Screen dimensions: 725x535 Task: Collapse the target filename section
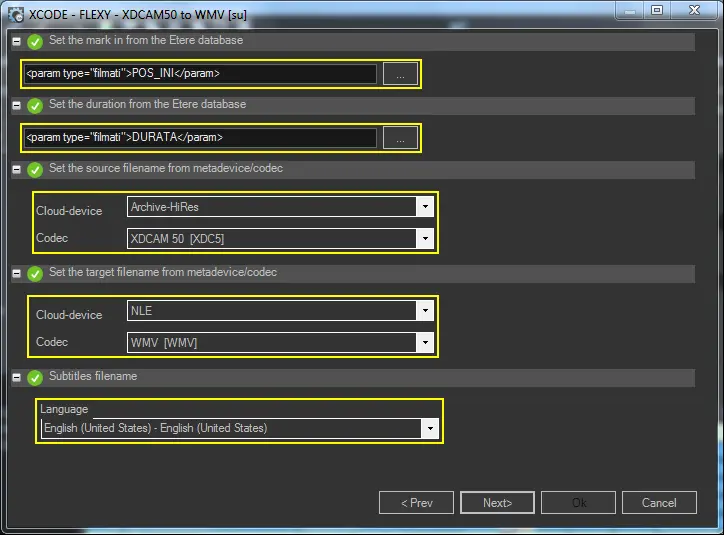tap(16, 274)
